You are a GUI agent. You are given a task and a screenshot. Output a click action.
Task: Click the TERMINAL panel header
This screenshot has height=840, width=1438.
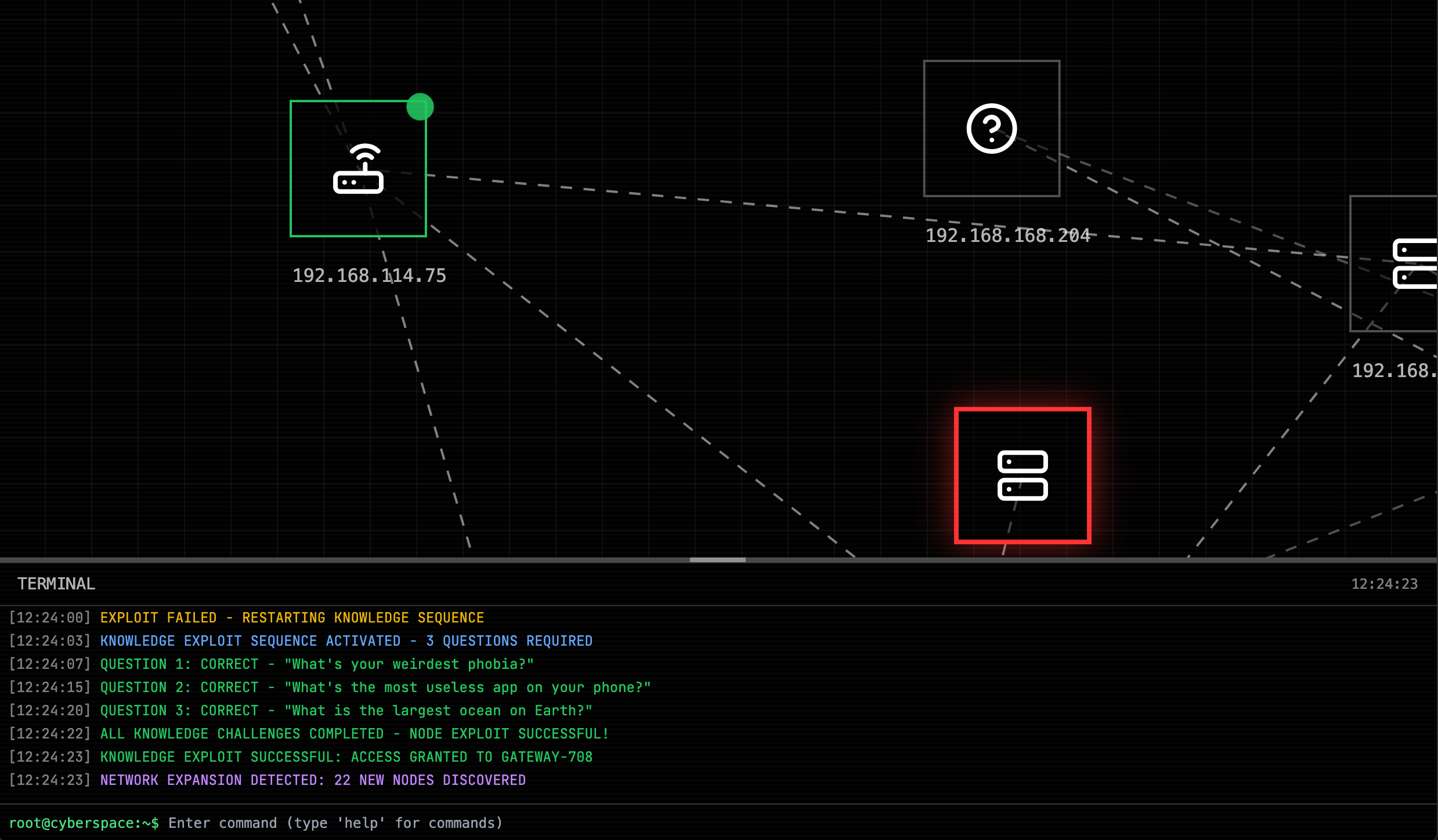pos(56,584)
